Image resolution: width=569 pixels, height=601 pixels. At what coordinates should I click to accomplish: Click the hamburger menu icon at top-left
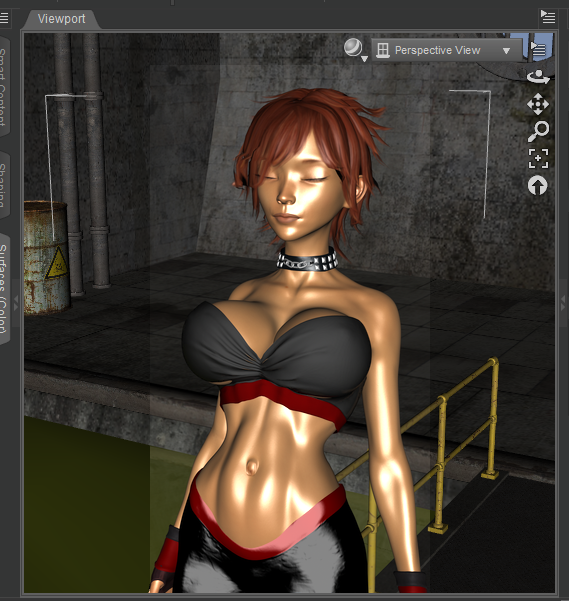(x=4, y=18)
